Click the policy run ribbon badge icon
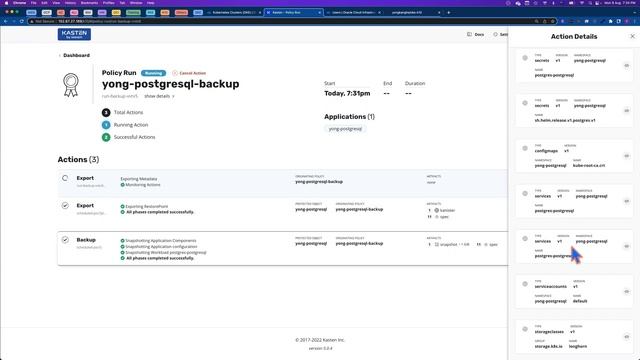This screenshot has width=640, height=360. [71, 85]
